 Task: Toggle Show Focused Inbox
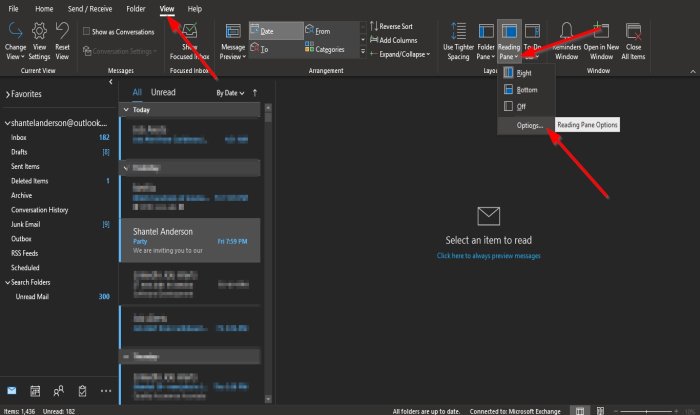pyautogui.click(x=189, y=41)
